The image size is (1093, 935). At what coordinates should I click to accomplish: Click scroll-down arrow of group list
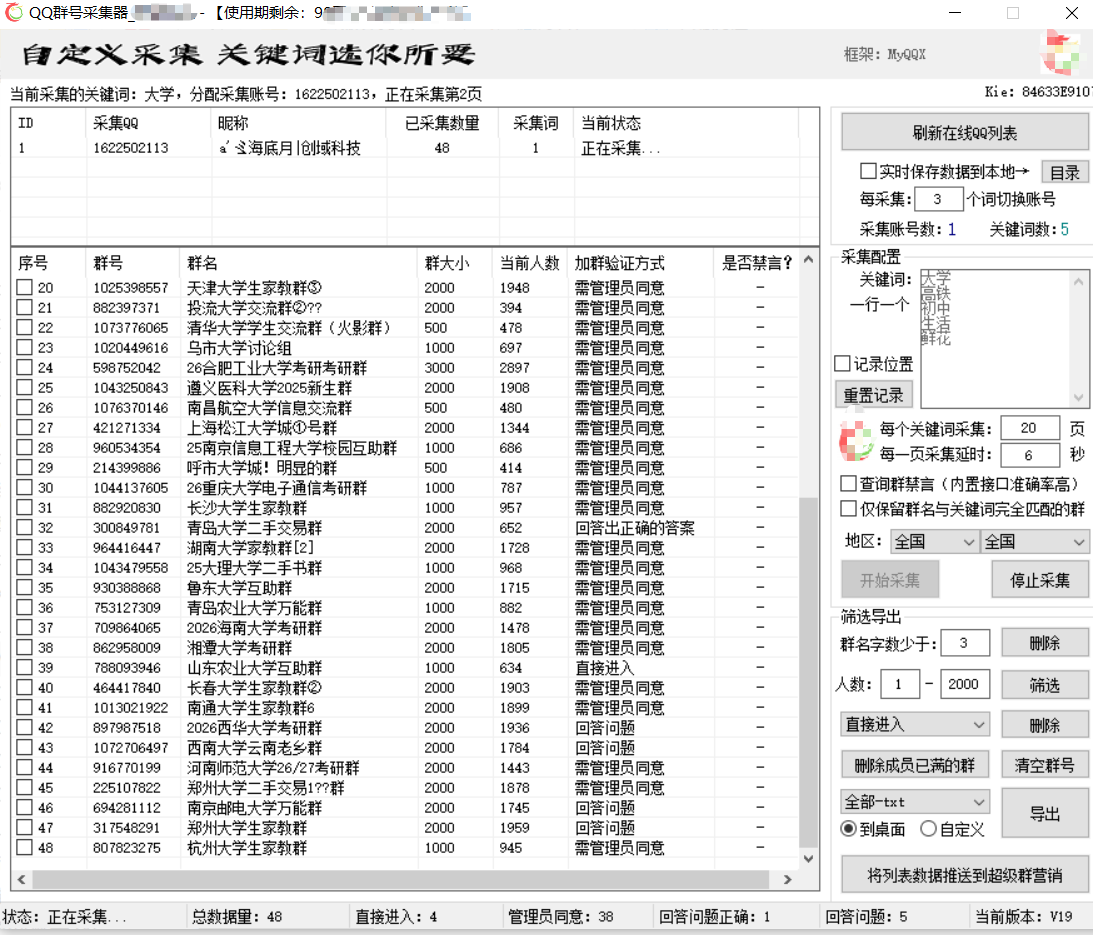pos(809,858)
